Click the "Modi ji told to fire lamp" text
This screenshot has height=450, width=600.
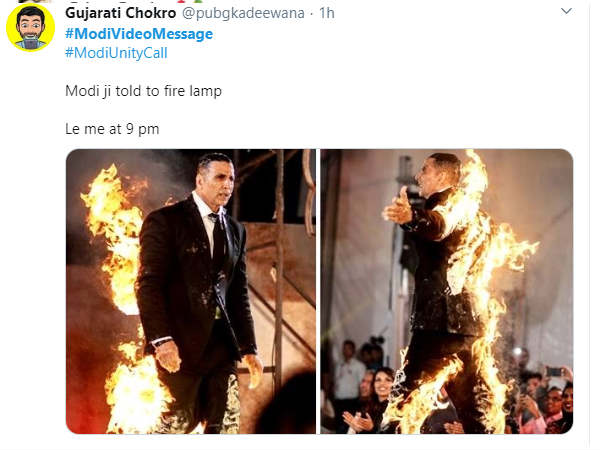[x=143, y=91]
